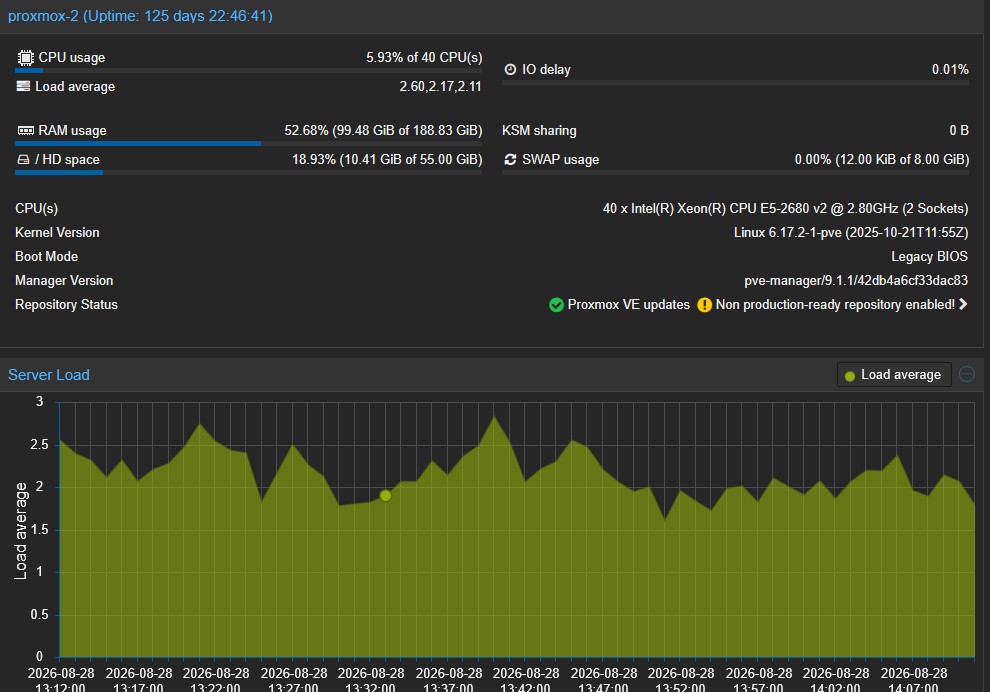Click the '2026-08-28 14:07:00' x-axis time label
The image size is (990, 692).
coord(914,679)
